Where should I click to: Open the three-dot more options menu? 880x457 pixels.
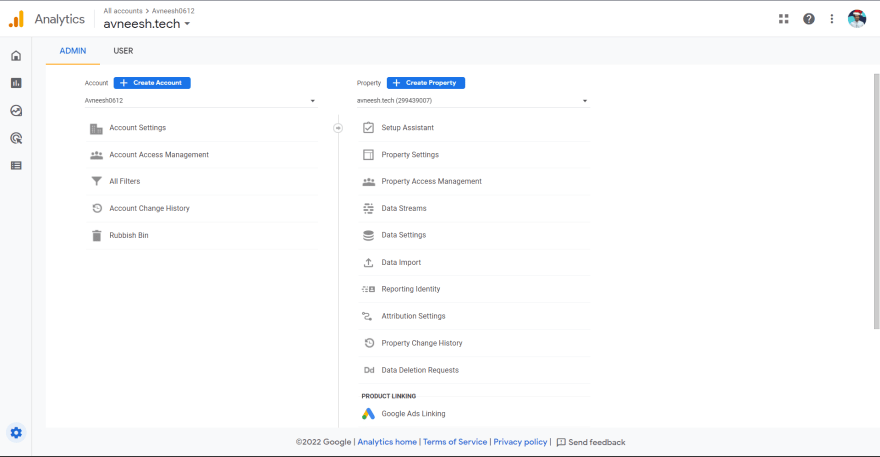[832, 19]
